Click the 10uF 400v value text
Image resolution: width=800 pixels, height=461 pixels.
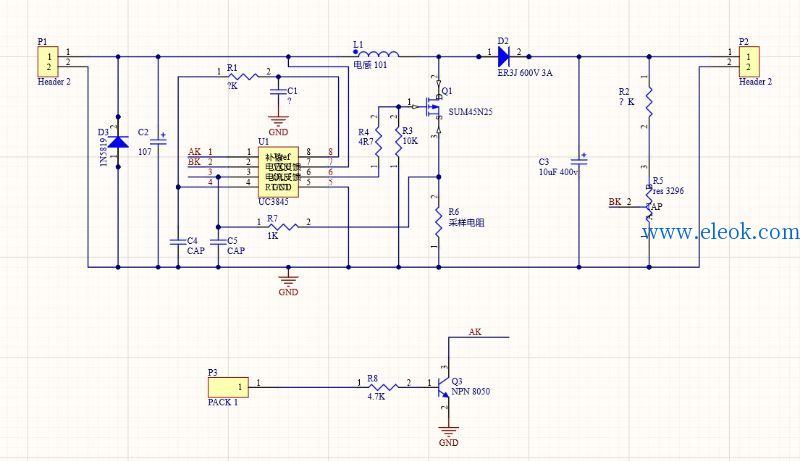coord(559,172)
